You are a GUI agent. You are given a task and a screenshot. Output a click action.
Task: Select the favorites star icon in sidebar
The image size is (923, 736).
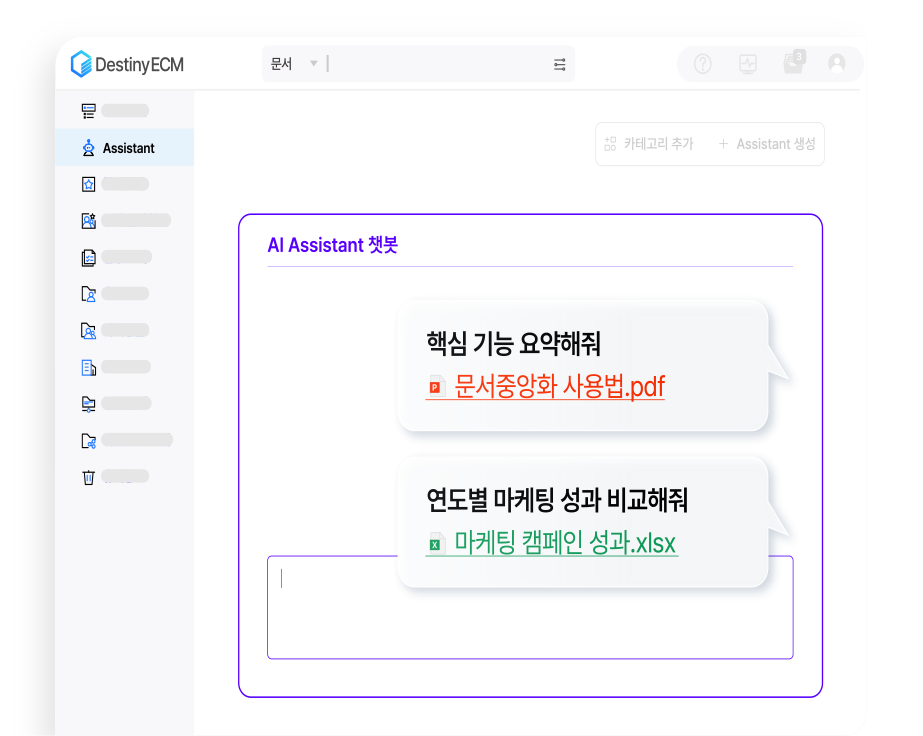click(x=88, y=182)
